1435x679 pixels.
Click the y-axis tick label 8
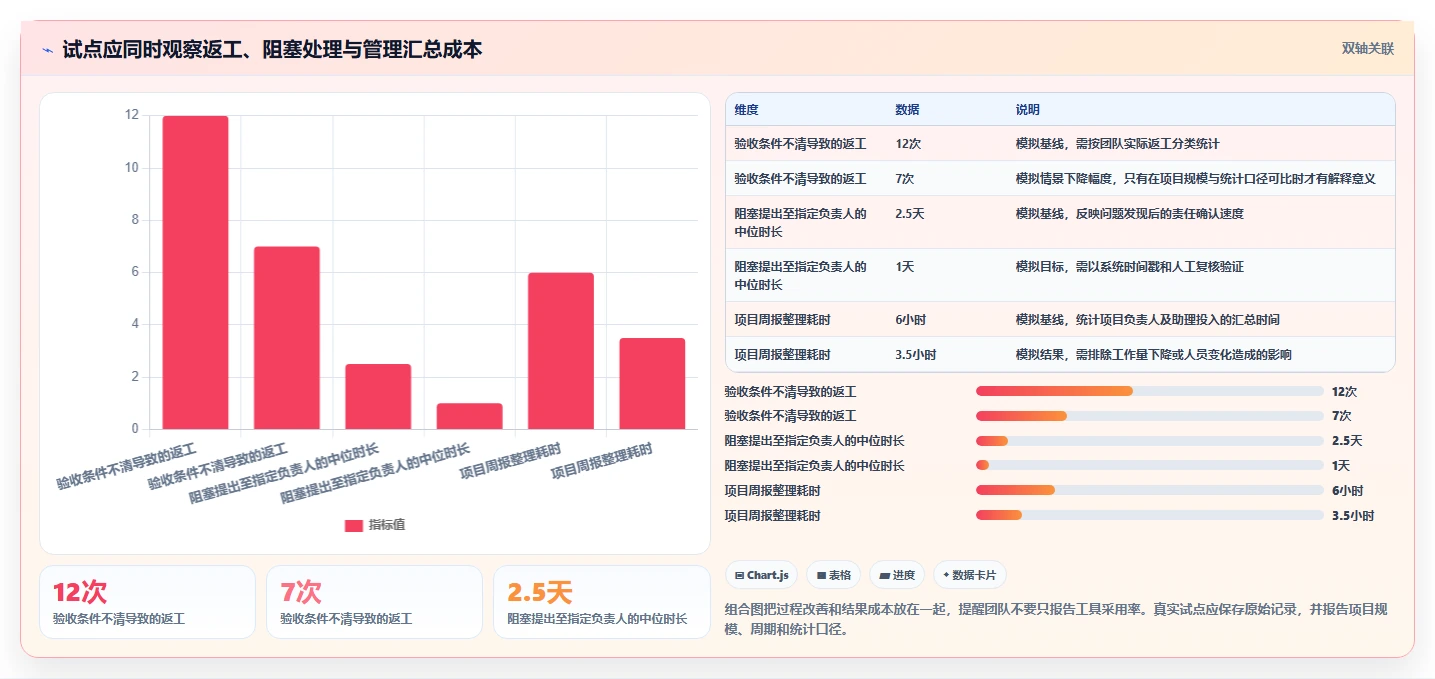135,220
